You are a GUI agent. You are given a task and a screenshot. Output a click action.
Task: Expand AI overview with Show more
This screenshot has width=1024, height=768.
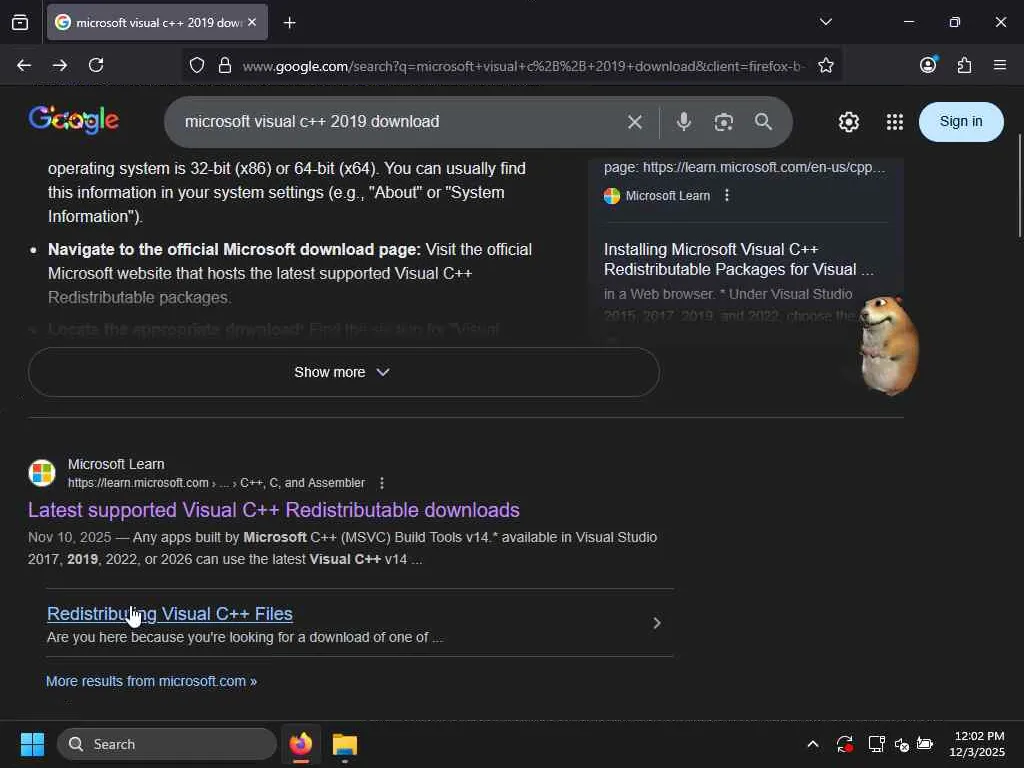[344, 372]
